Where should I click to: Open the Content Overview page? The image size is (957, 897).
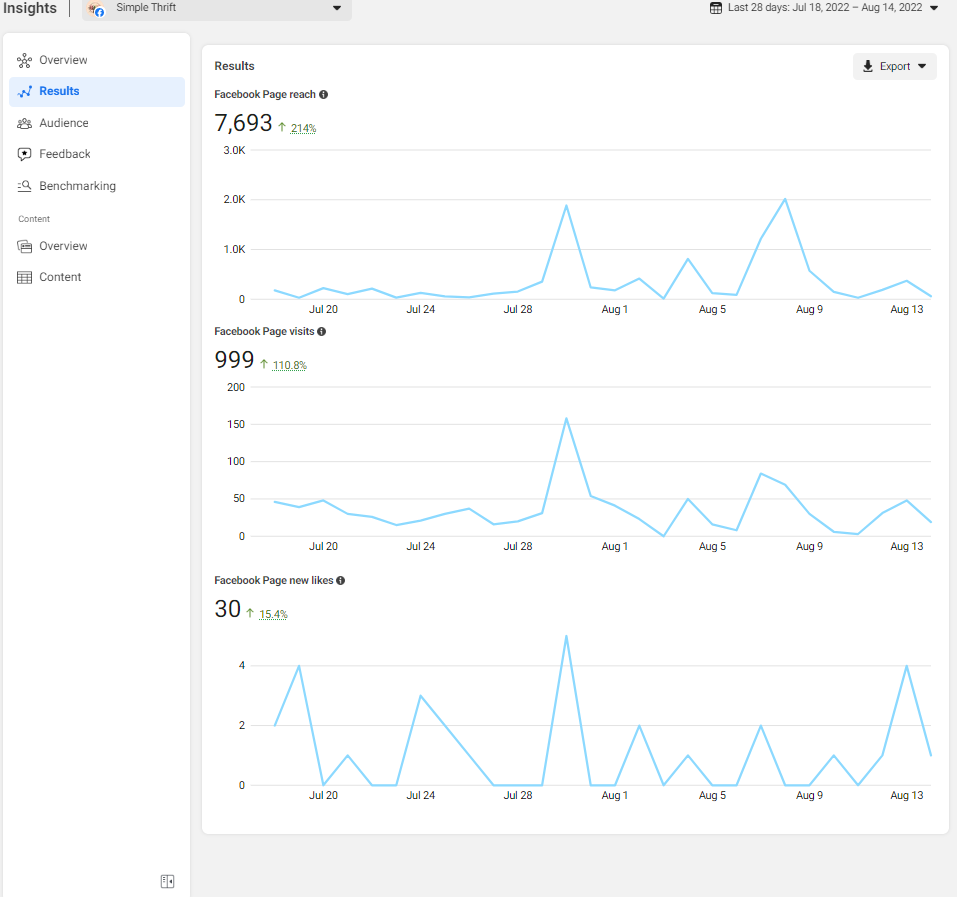63,246
